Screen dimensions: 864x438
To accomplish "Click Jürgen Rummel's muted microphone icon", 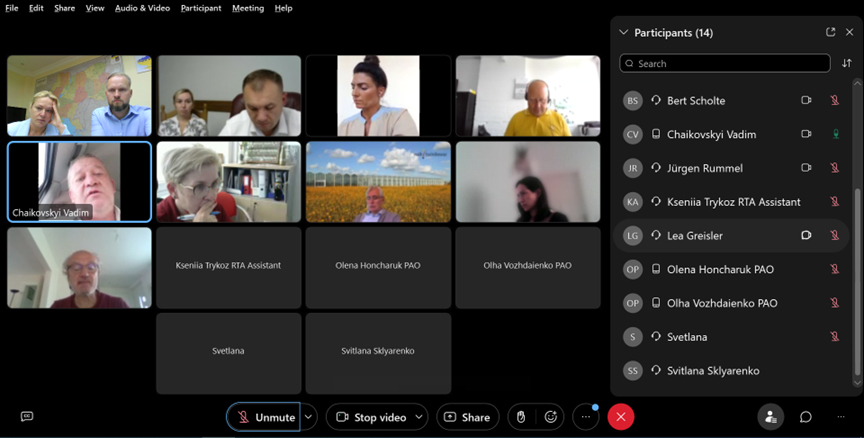I will 835,167.
